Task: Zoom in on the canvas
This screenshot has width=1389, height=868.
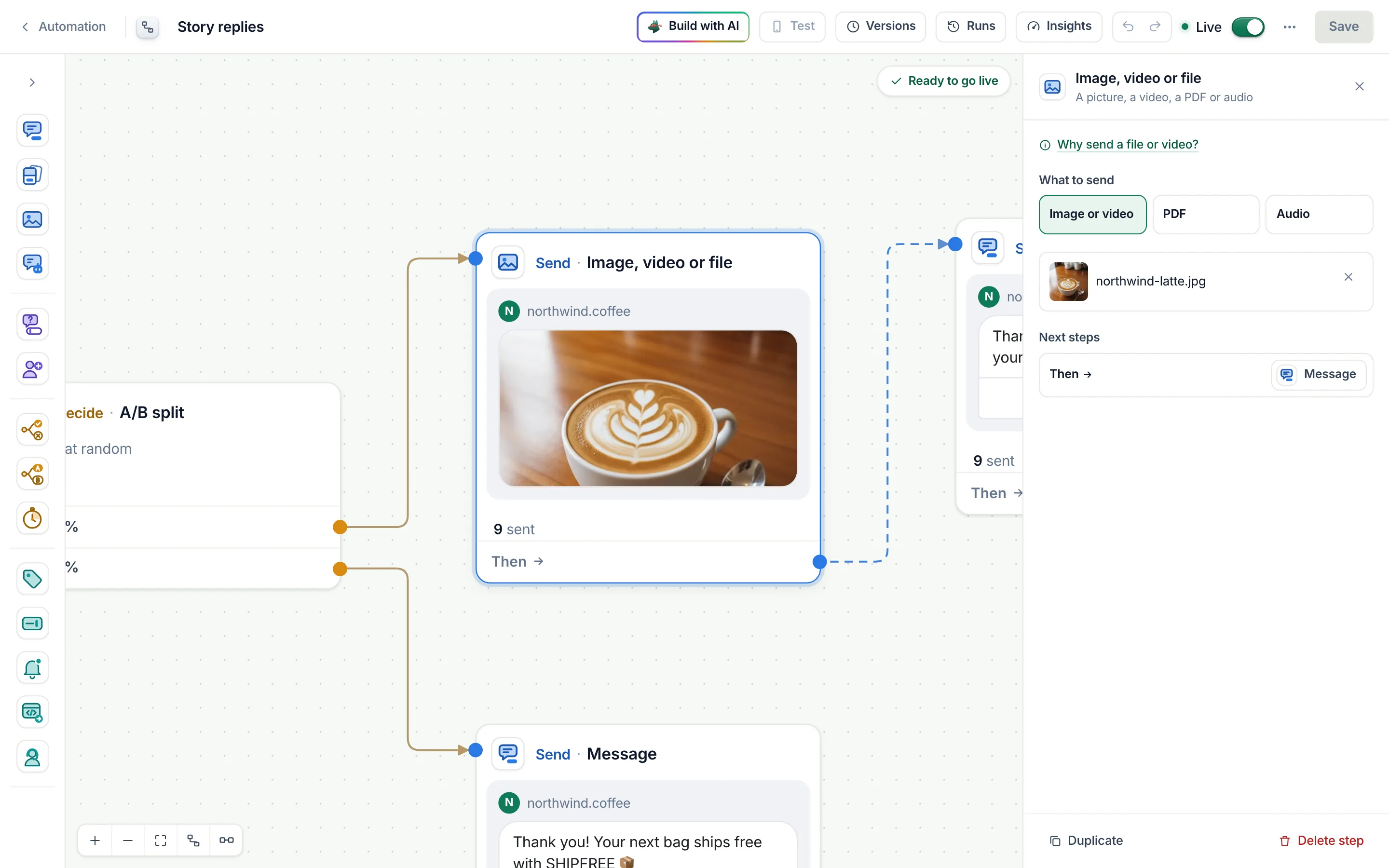Action: click(95, 841)
